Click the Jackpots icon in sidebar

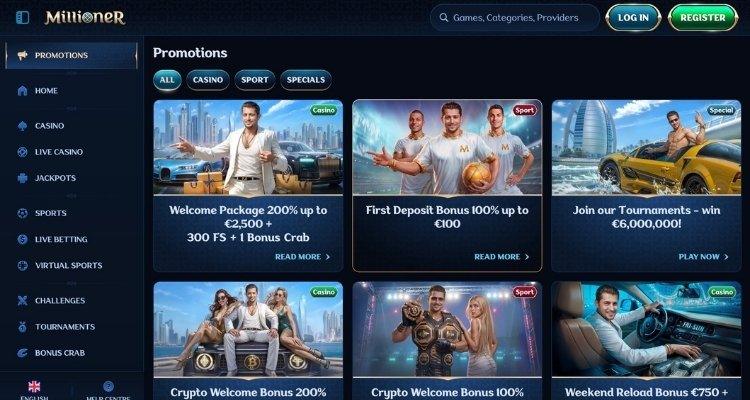22,178
